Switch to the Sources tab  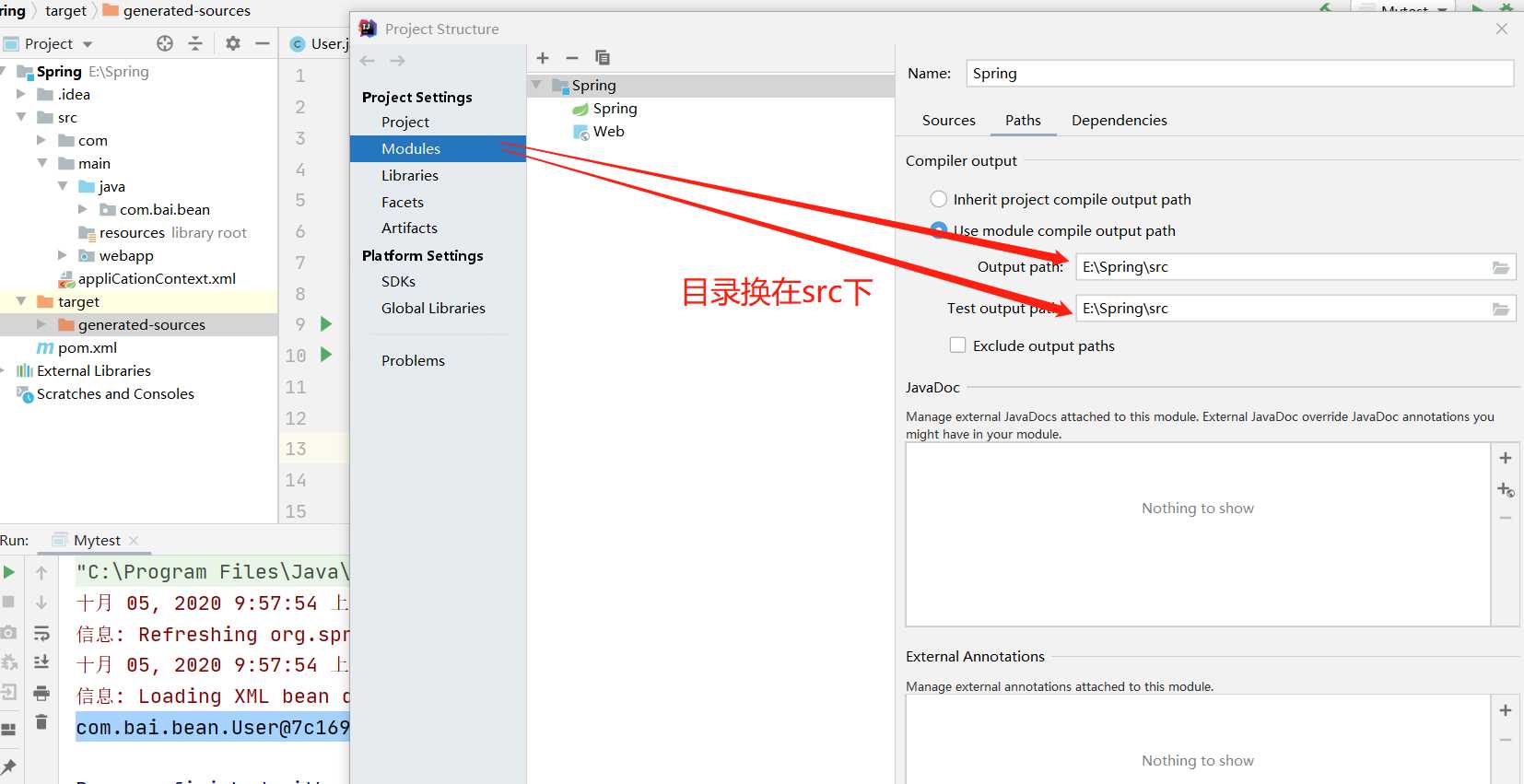(x=948, y=120)
